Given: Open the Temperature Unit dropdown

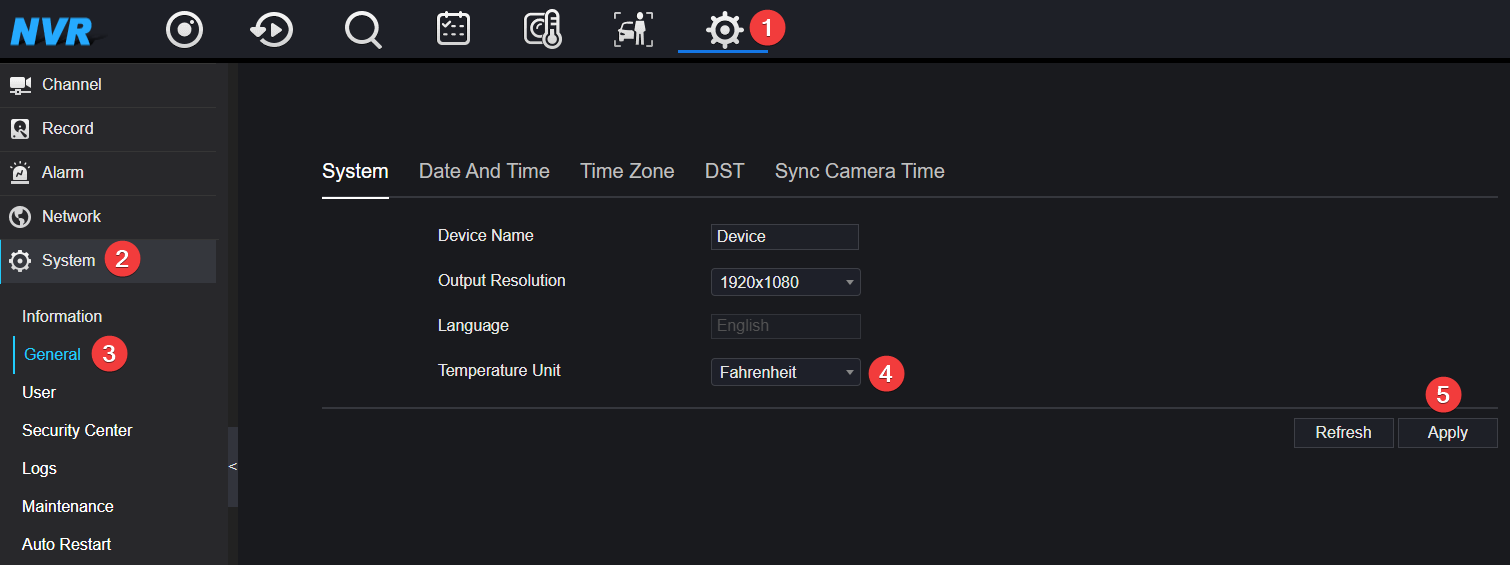Looking at the screenshot, I should (x=785, y=372).
